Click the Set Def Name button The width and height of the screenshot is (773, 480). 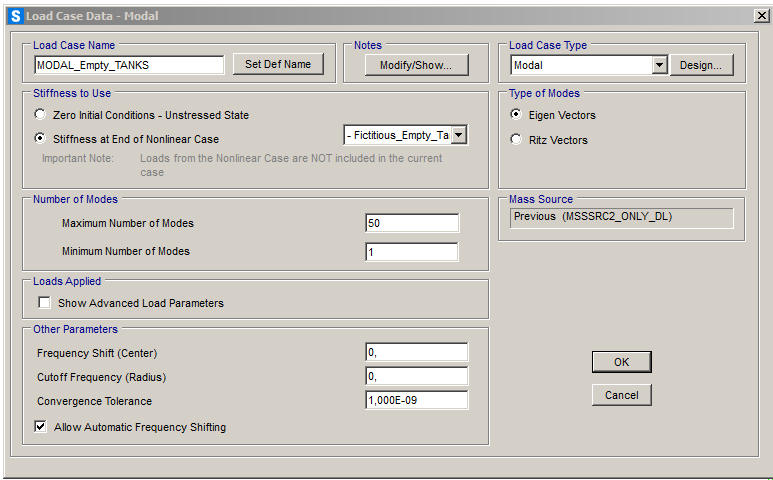278,64
